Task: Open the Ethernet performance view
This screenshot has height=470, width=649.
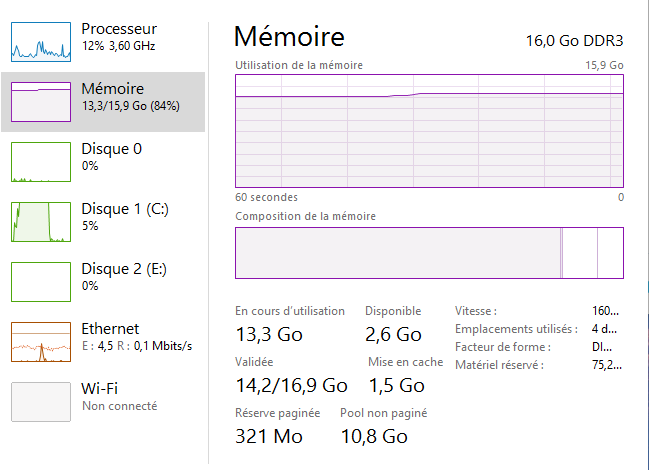Action: pyautogui.click(x=110, y=329)
